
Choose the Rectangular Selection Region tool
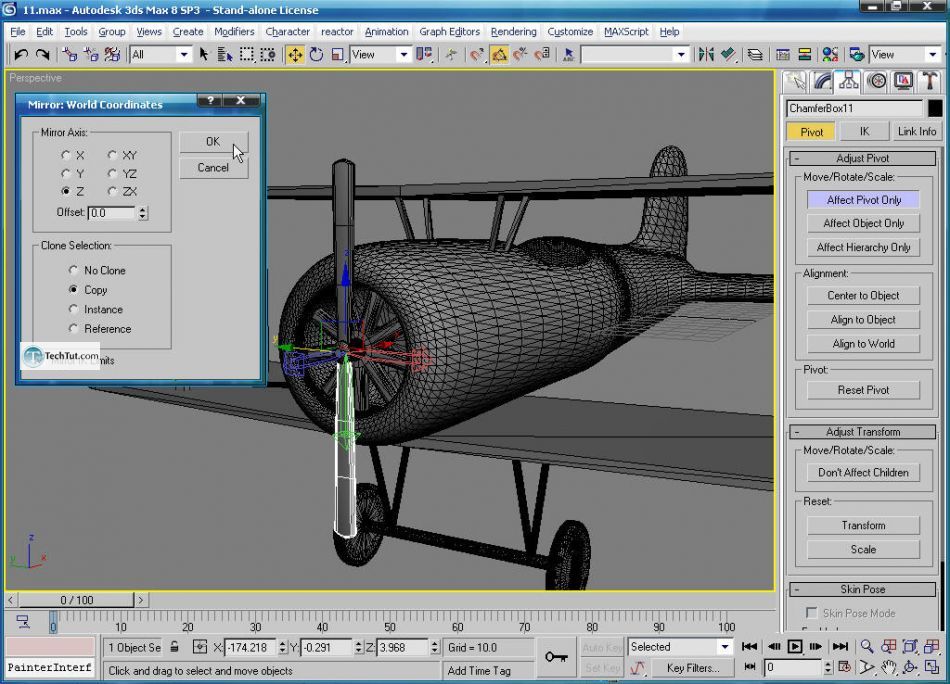[247, 55]
